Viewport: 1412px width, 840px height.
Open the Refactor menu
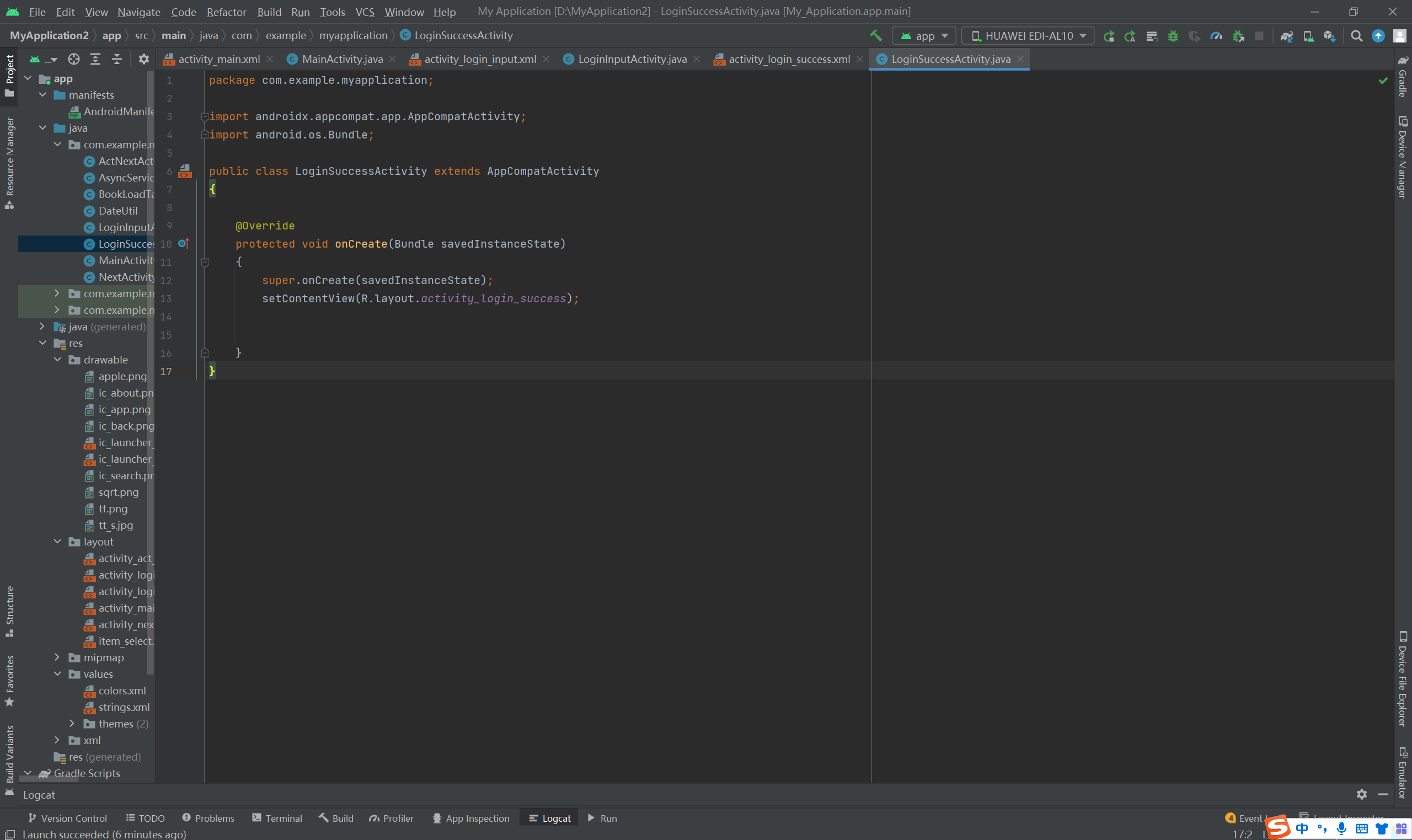click(x=226, y=12)
